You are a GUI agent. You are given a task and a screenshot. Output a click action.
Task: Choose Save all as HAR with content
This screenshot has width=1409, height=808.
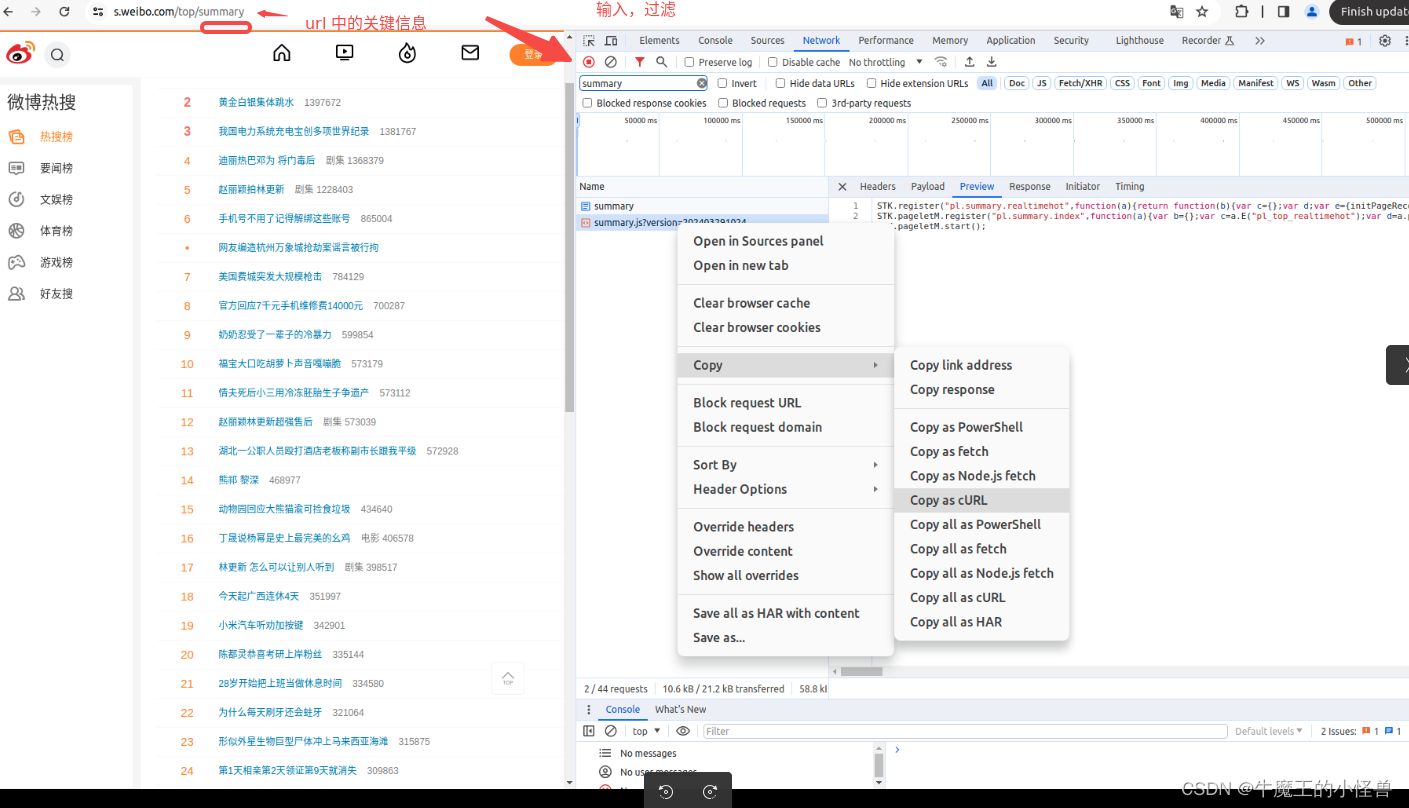pyautogui.click(x=785, y=613)
